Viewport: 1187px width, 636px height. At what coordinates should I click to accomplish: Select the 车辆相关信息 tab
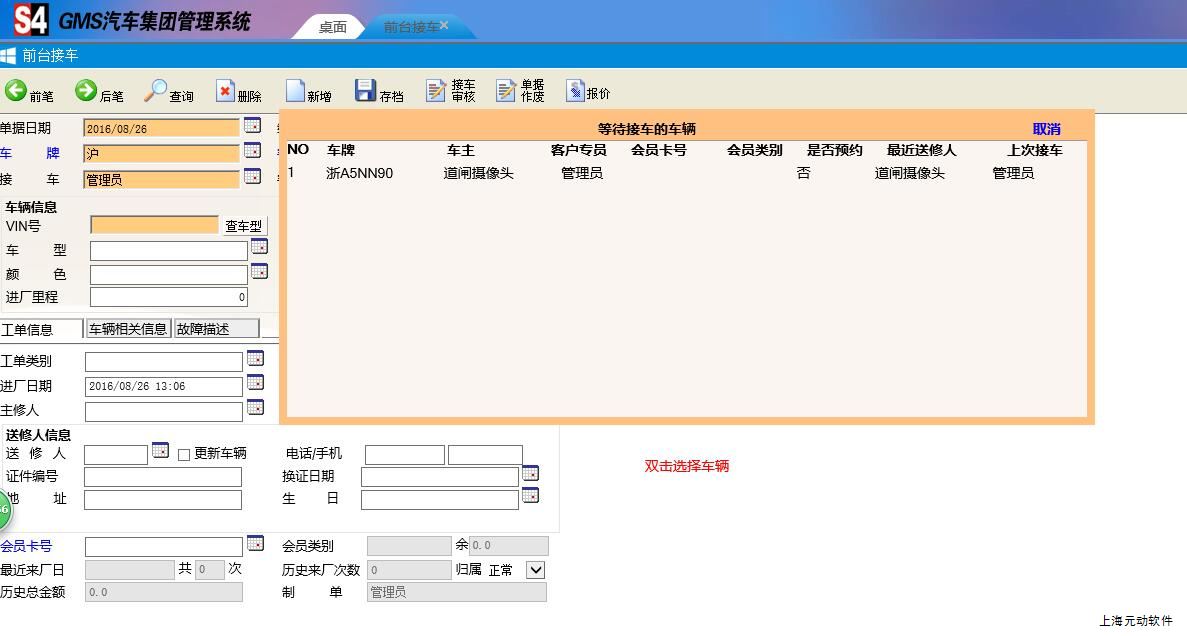pos(128,329)
